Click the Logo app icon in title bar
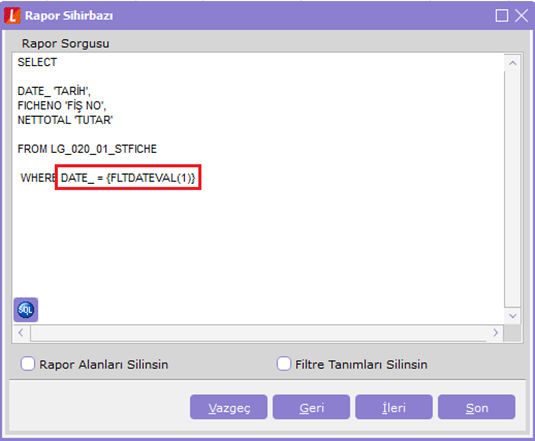Viewport: 535px width, 441px height. coord(12,15)
